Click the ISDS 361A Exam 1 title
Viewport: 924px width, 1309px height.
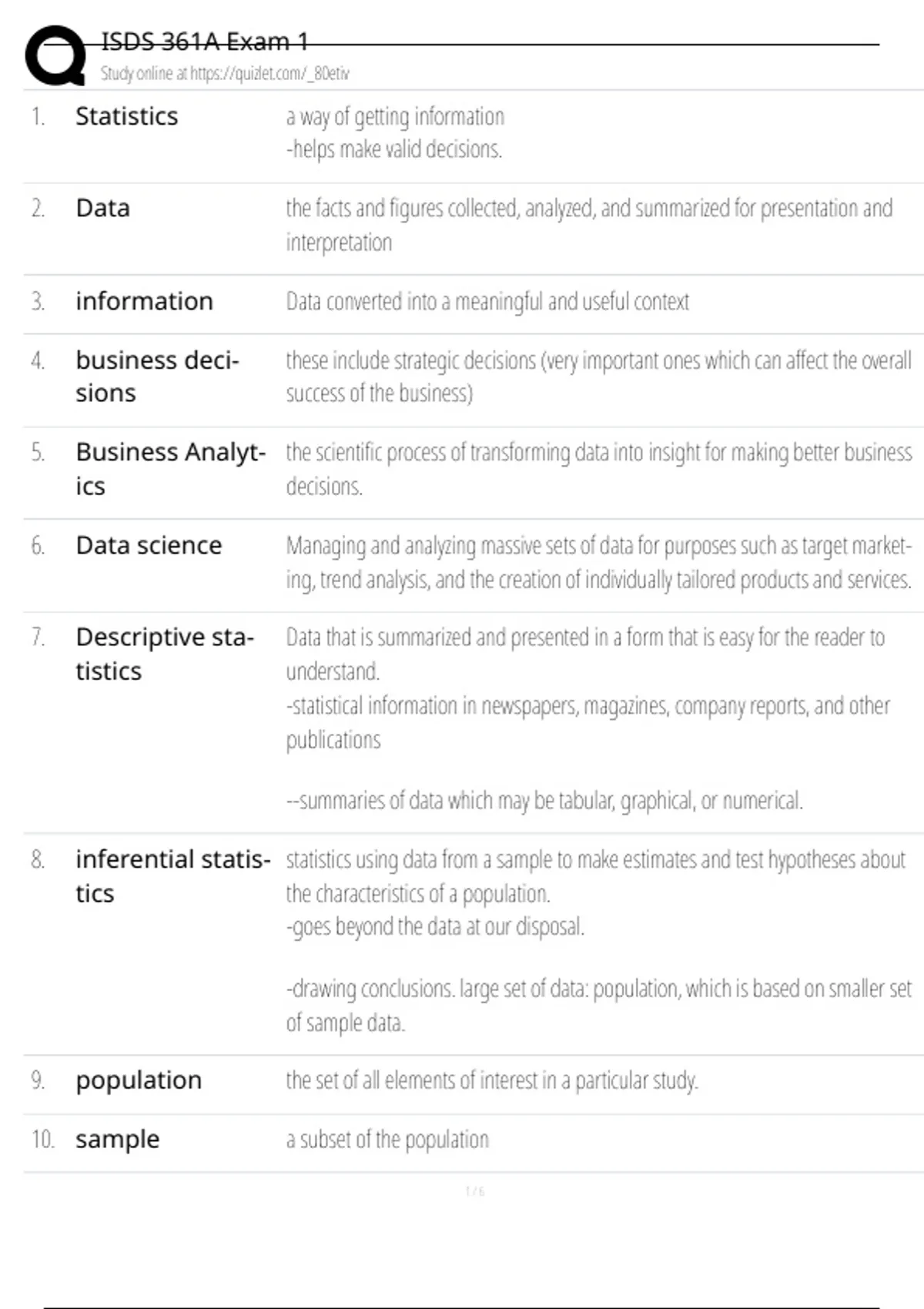204,42
